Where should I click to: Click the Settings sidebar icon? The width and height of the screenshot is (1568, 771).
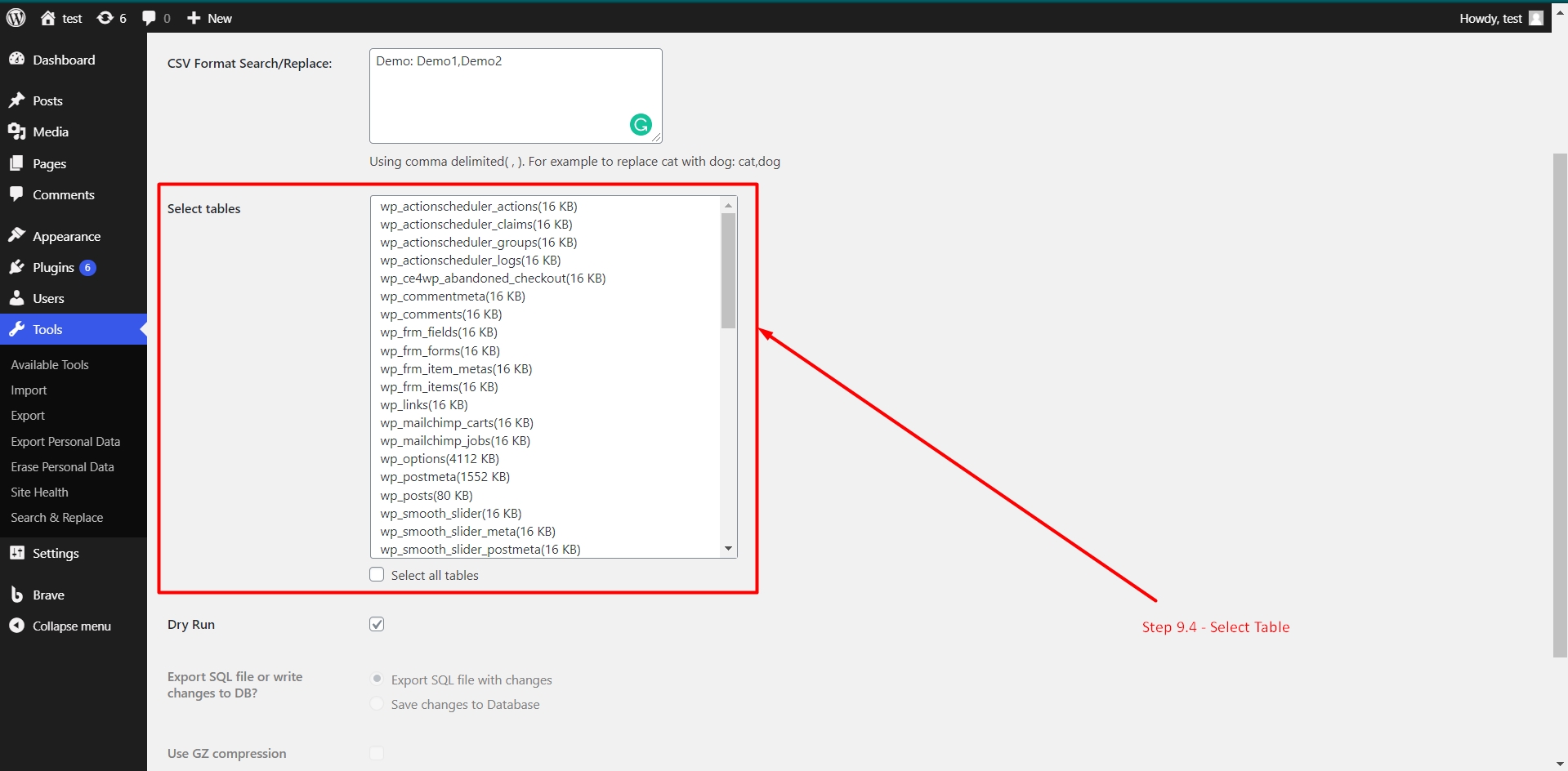coord(16,553)
